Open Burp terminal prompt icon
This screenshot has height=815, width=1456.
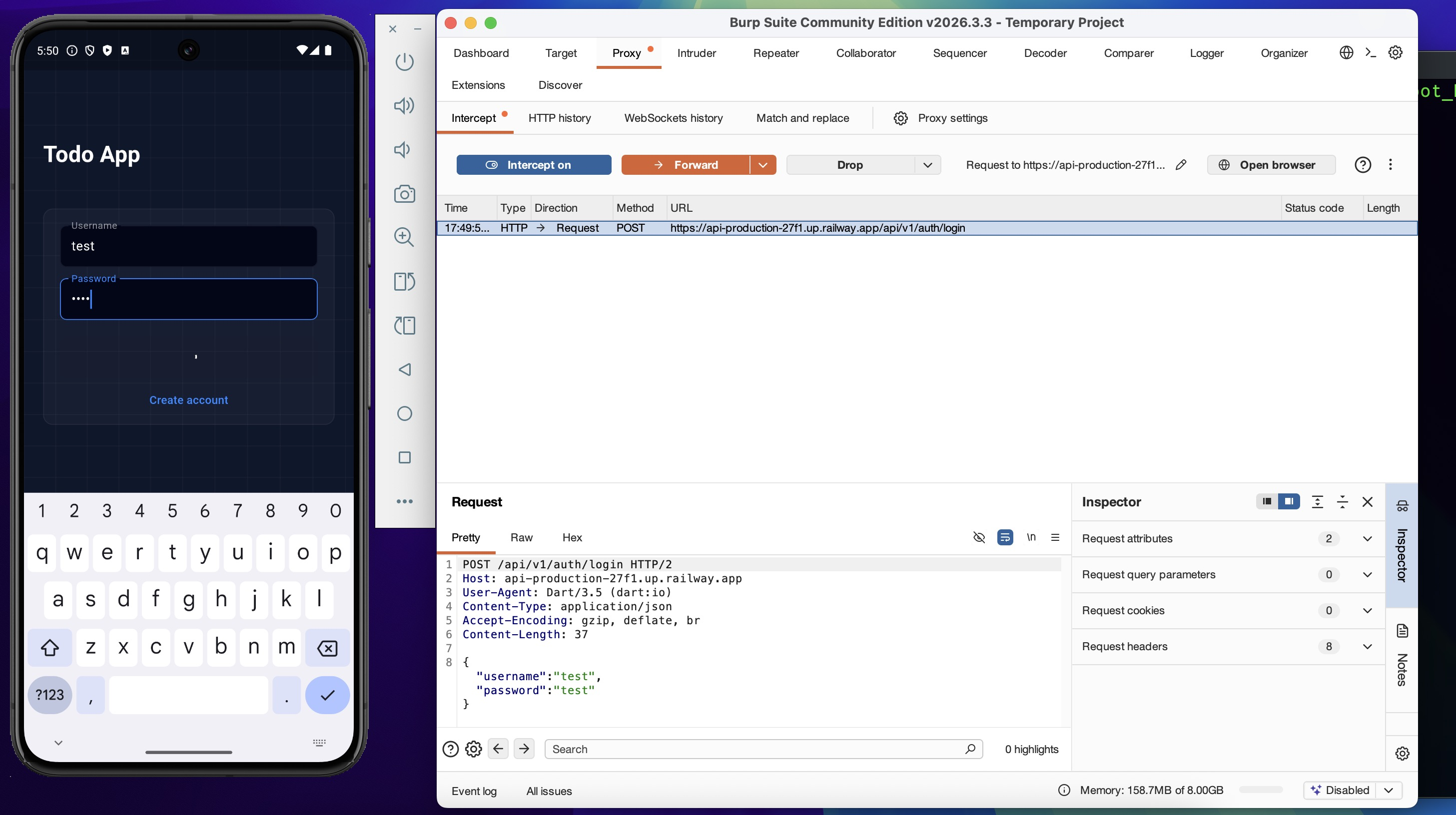pos(1371,52)
